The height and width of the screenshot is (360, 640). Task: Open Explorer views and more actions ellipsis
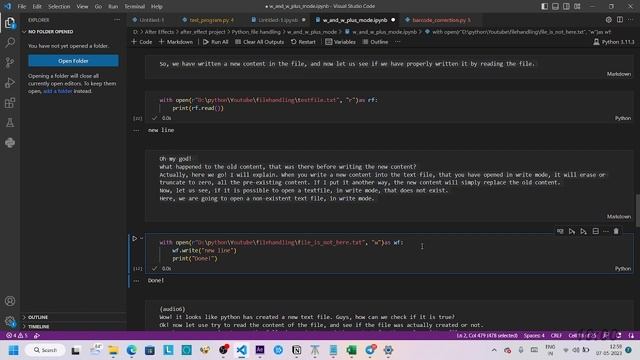tap(117, 20)
